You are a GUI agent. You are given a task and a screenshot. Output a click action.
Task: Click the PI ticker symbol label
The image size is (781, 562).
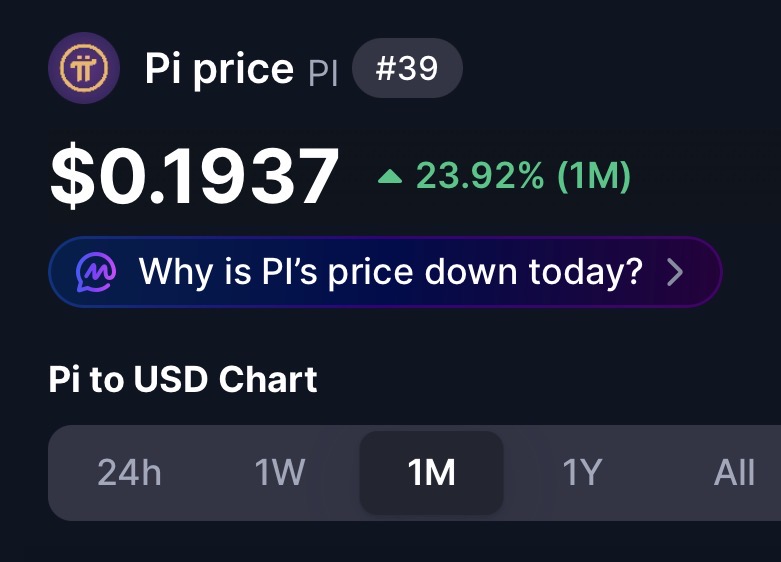pos(323,72)
